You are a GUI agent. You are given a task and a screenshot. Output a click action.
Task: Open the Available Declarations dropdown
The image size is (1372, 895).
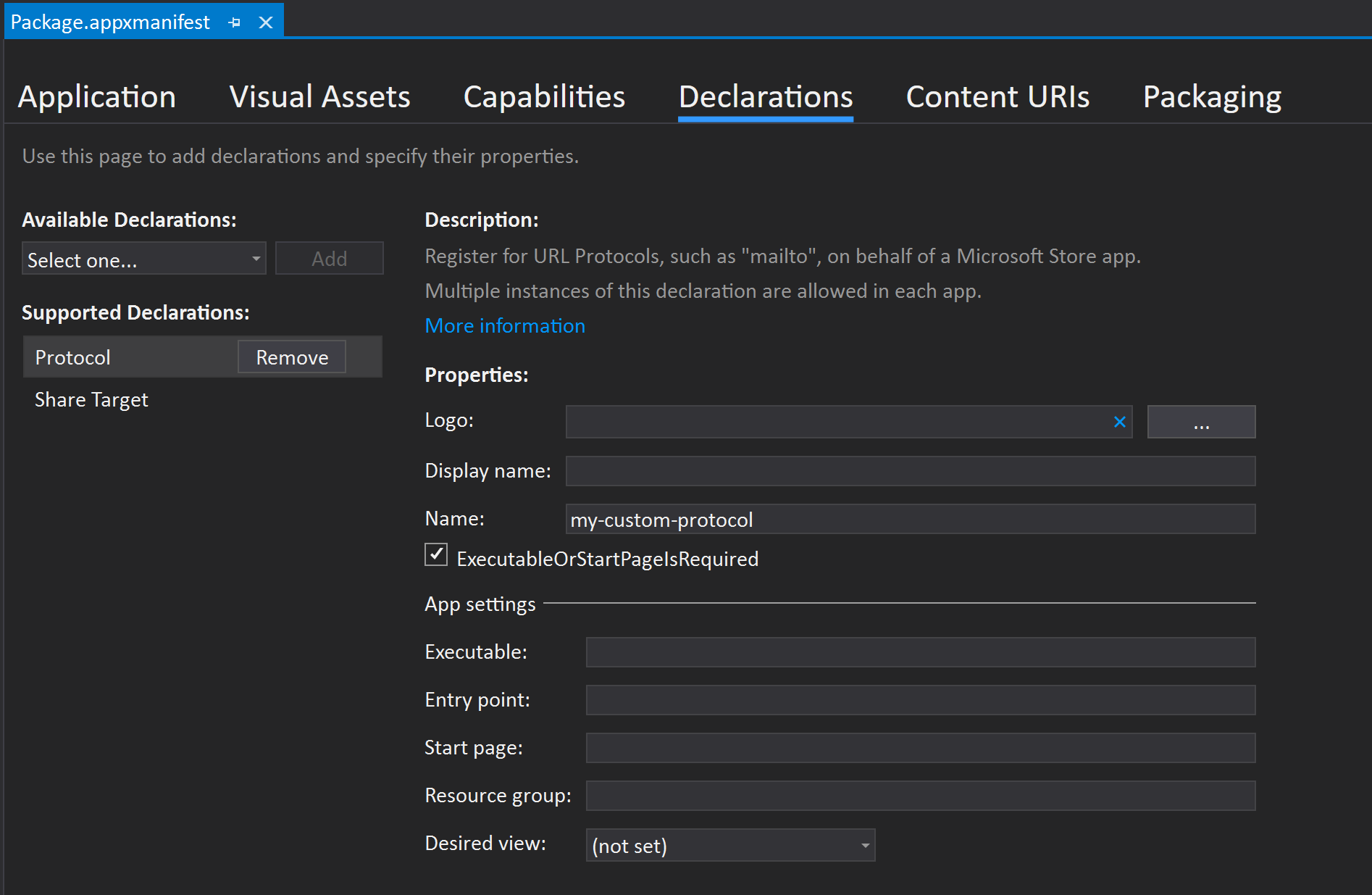(144, 259)
